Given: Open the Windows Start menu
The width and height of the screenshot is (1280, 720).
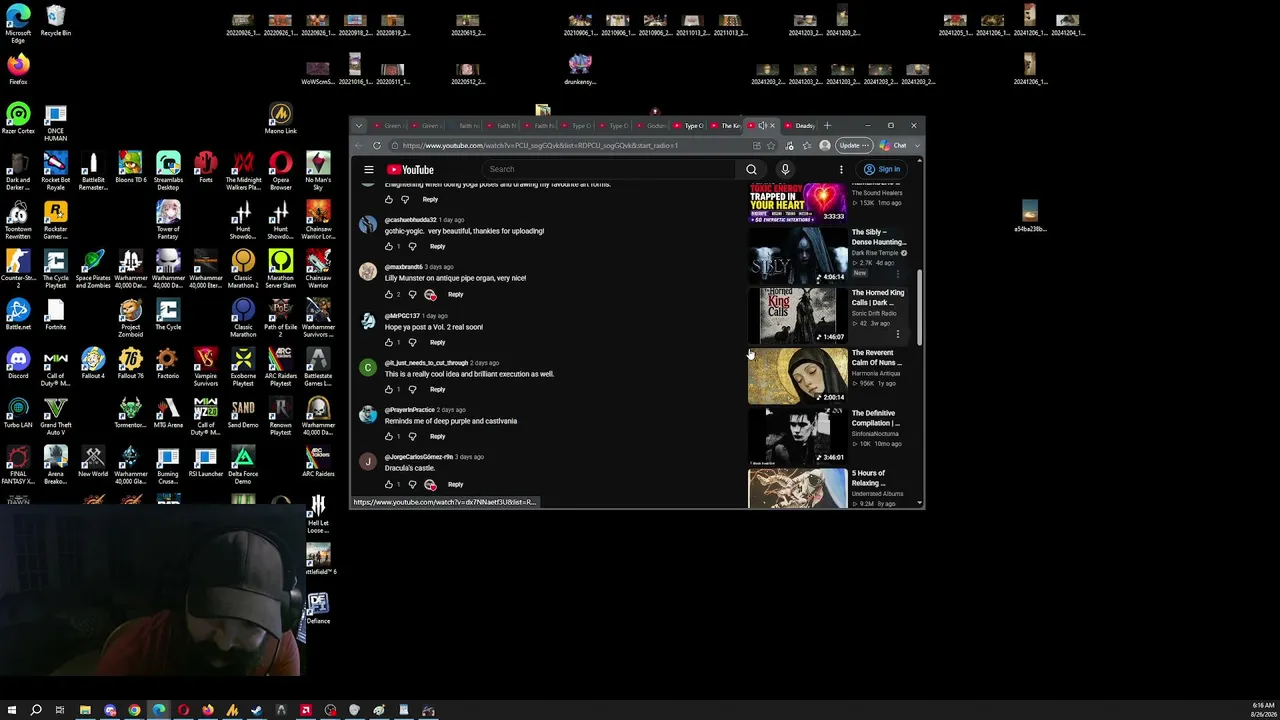Looking at the screenshot, I should [12, 710].
